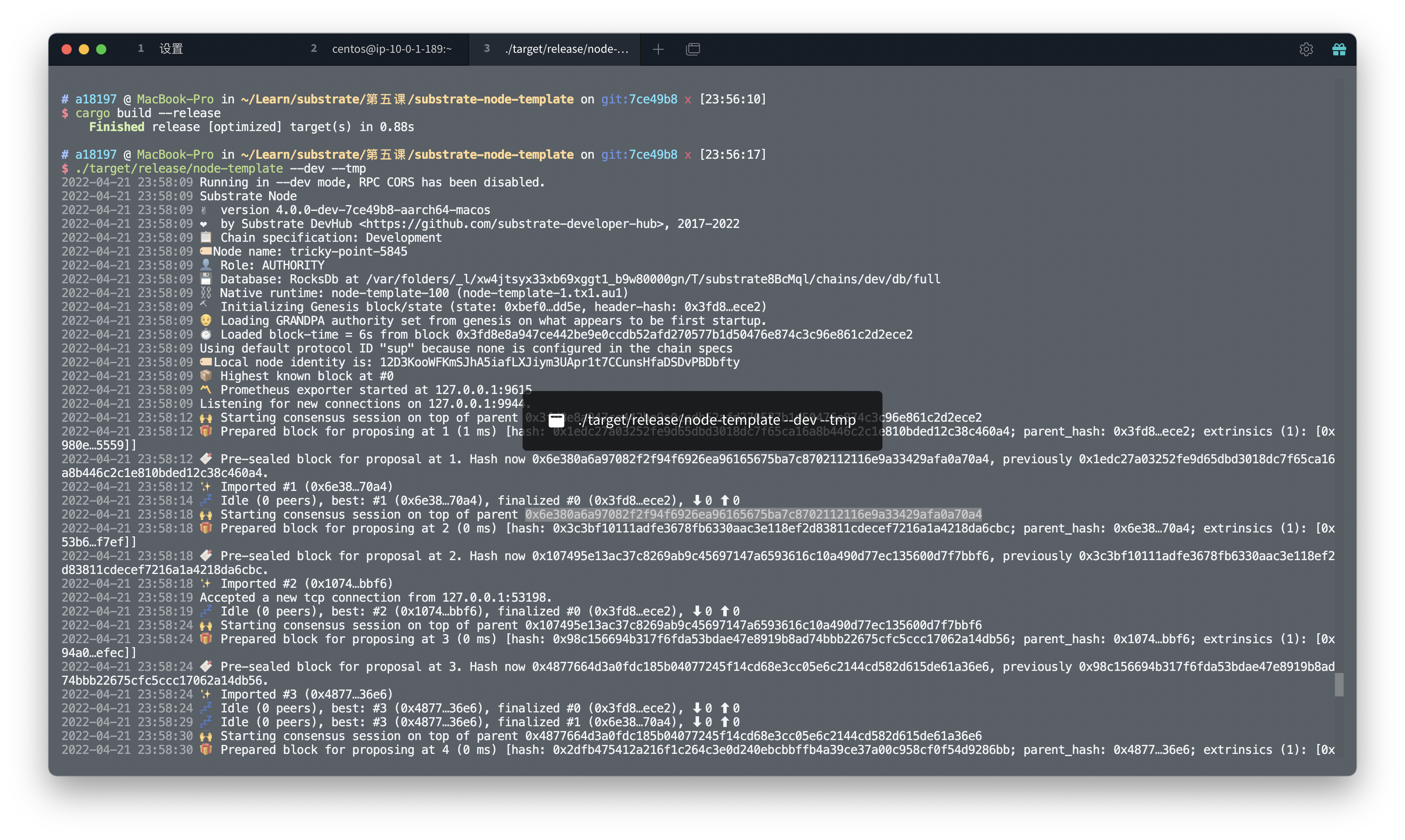
Task: Click the 'cargo build --release' command line
Action: click(148, 113)
